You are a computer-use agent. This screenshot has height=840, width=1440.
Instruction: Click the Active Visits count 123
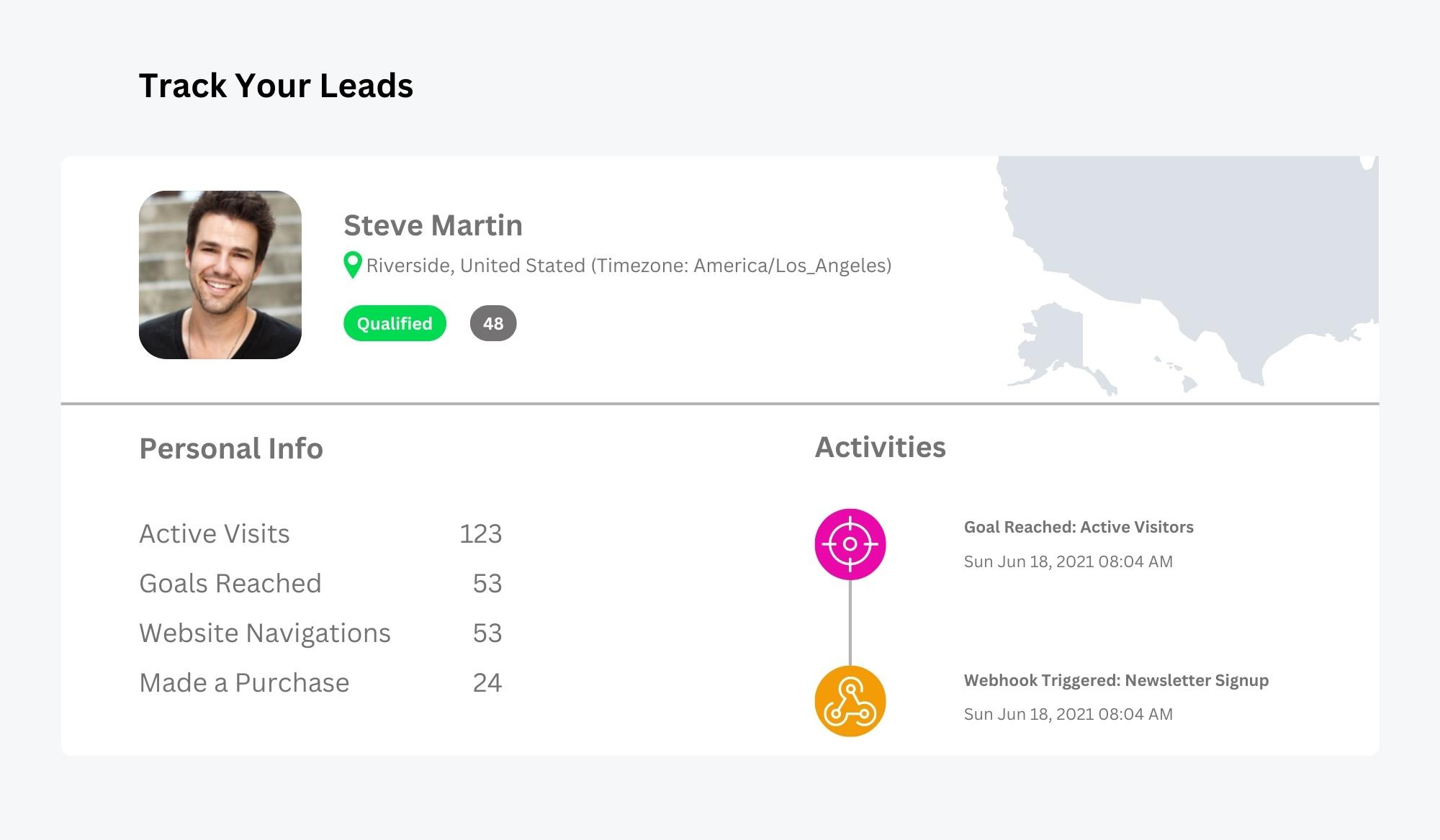tap(480, 533)
